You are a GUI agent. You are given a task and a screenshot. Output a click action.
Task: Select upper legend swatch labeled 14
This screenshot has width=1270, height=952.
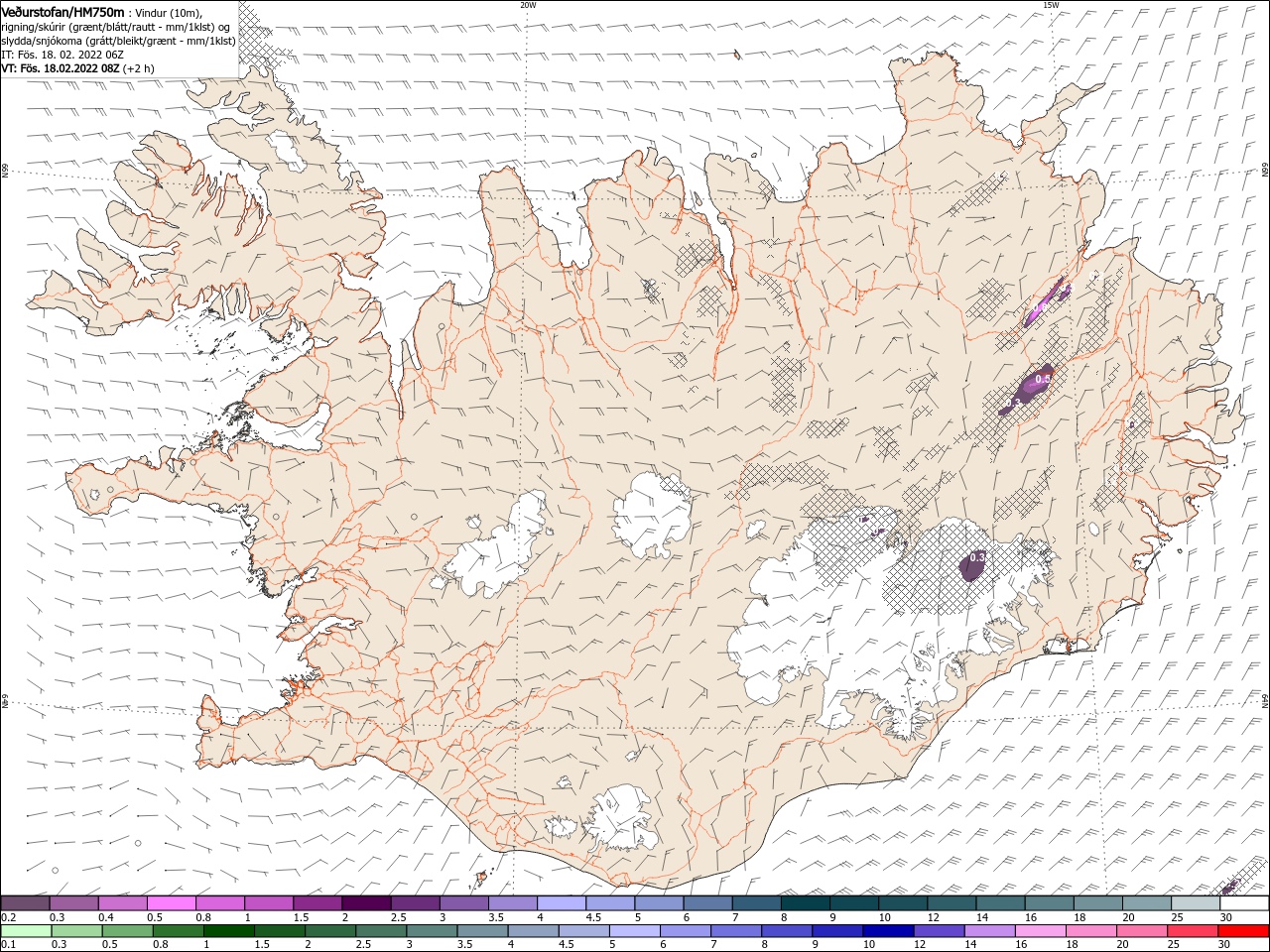[1000, 902]
